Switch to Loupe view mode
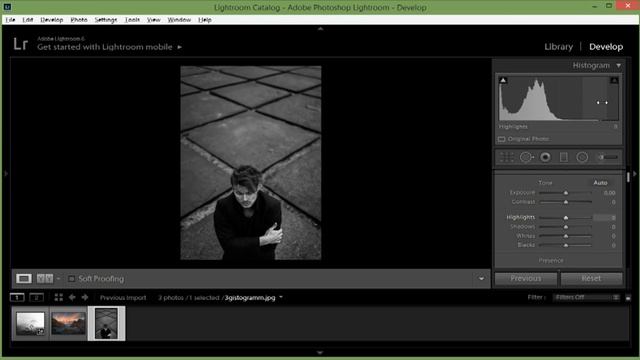This screenshot has height=360, width=640. [x=24, y=279]
